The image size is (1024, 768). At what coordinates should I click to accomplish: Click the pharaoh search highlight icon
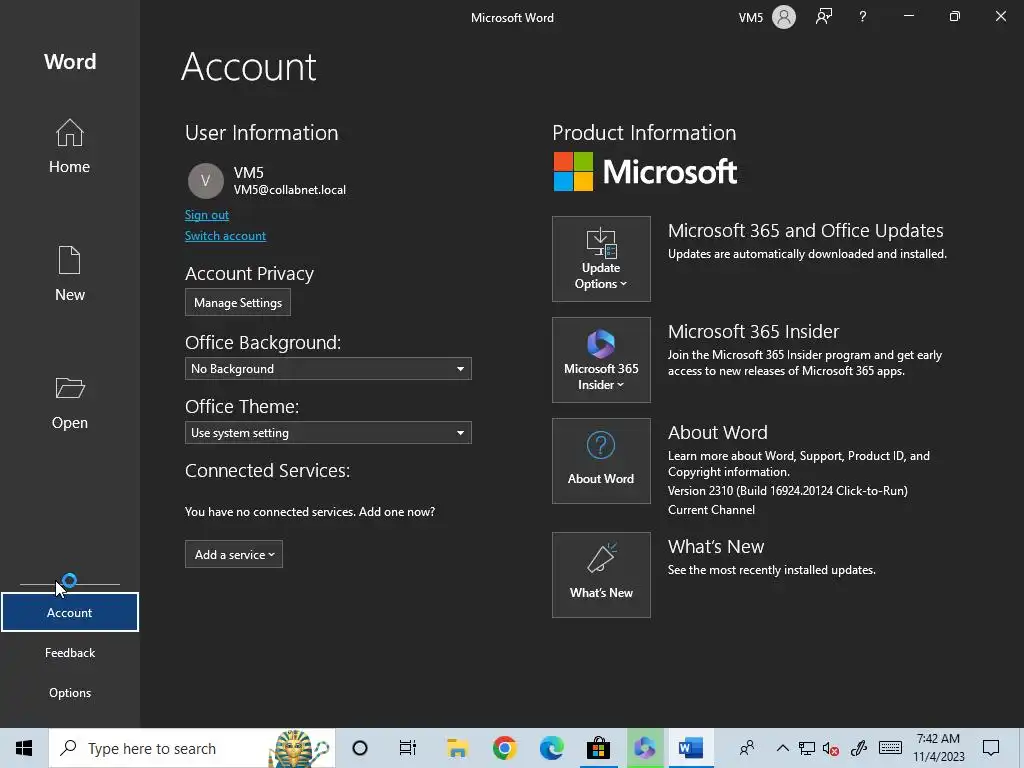[x=298, y=748]
